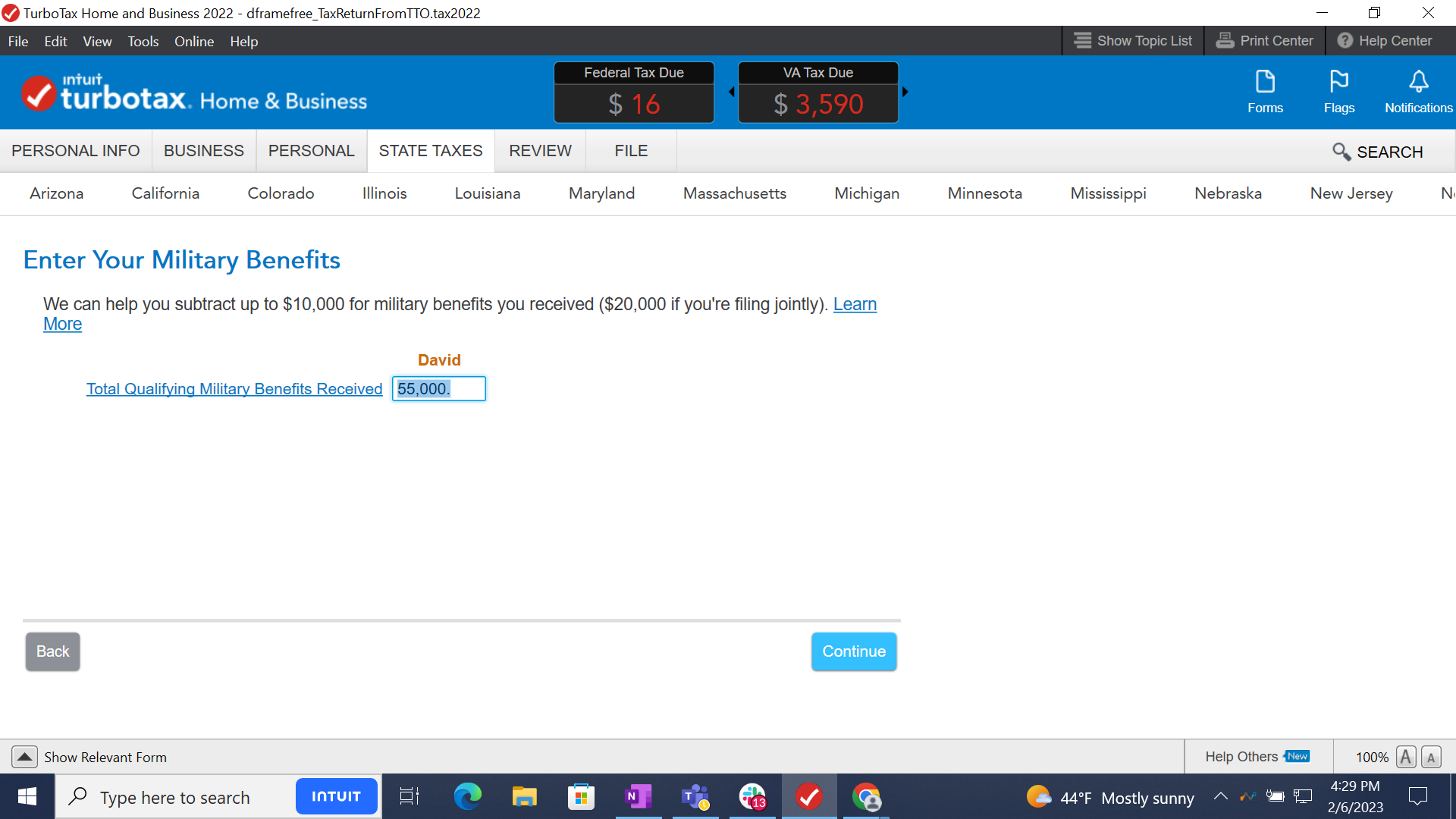The height and width of the screenshot is (819, 1456).
Task: Click the left arrow beside VA Tax Due
Action: (732, 92)
